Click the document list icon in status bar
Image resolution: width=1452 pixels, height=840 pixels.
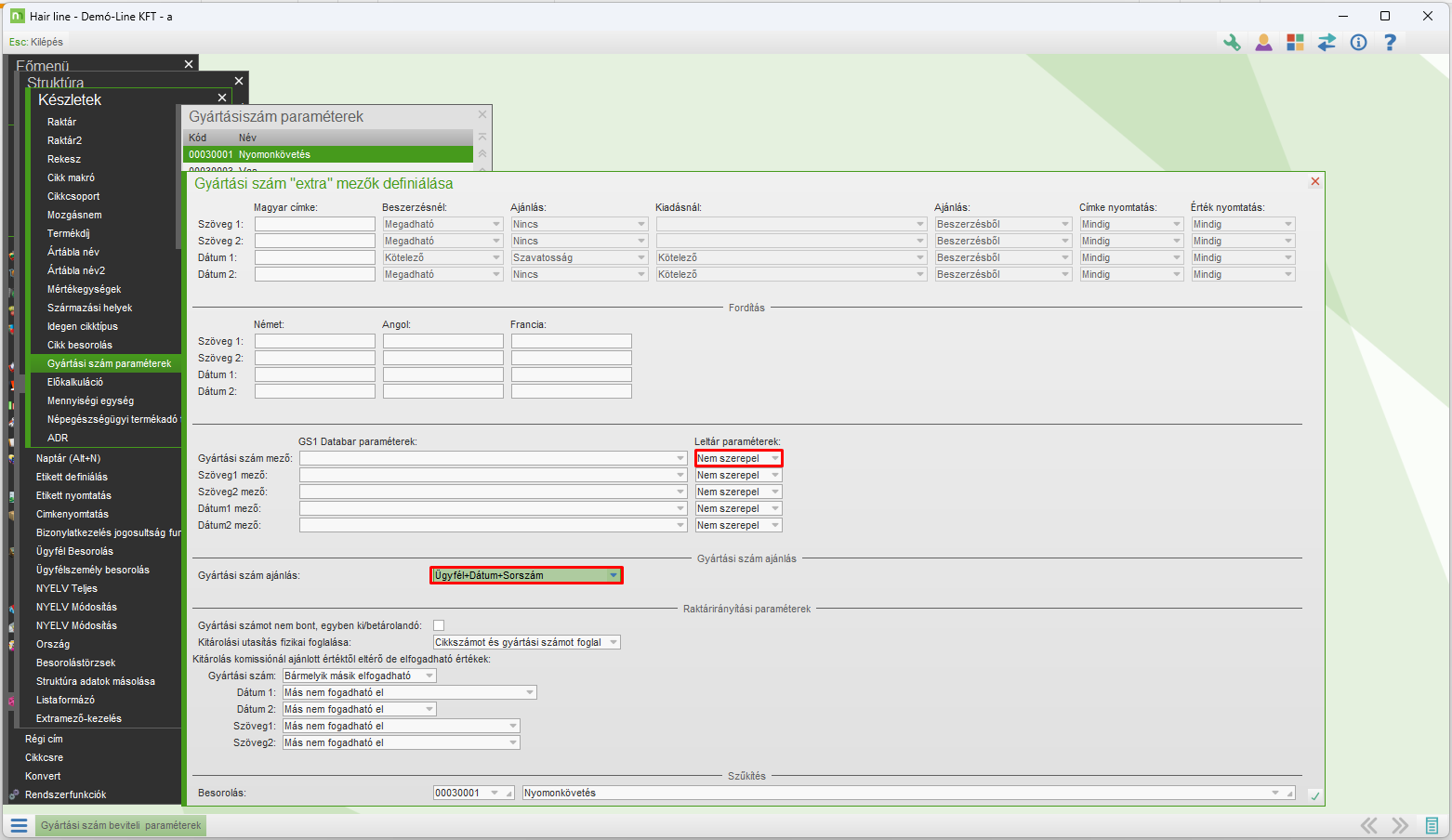pos(1432,825)
